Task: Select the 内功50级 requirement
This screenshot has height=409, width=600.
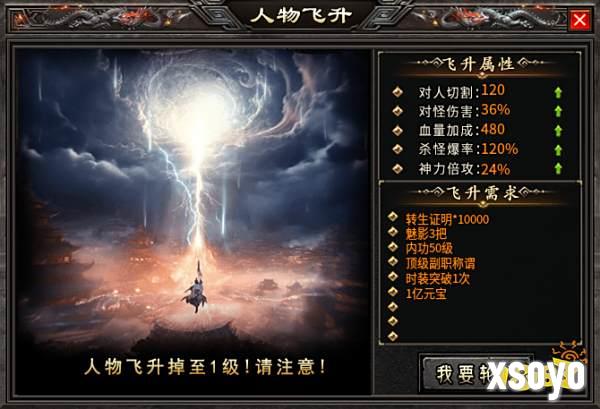Action: tap(429, 249)
